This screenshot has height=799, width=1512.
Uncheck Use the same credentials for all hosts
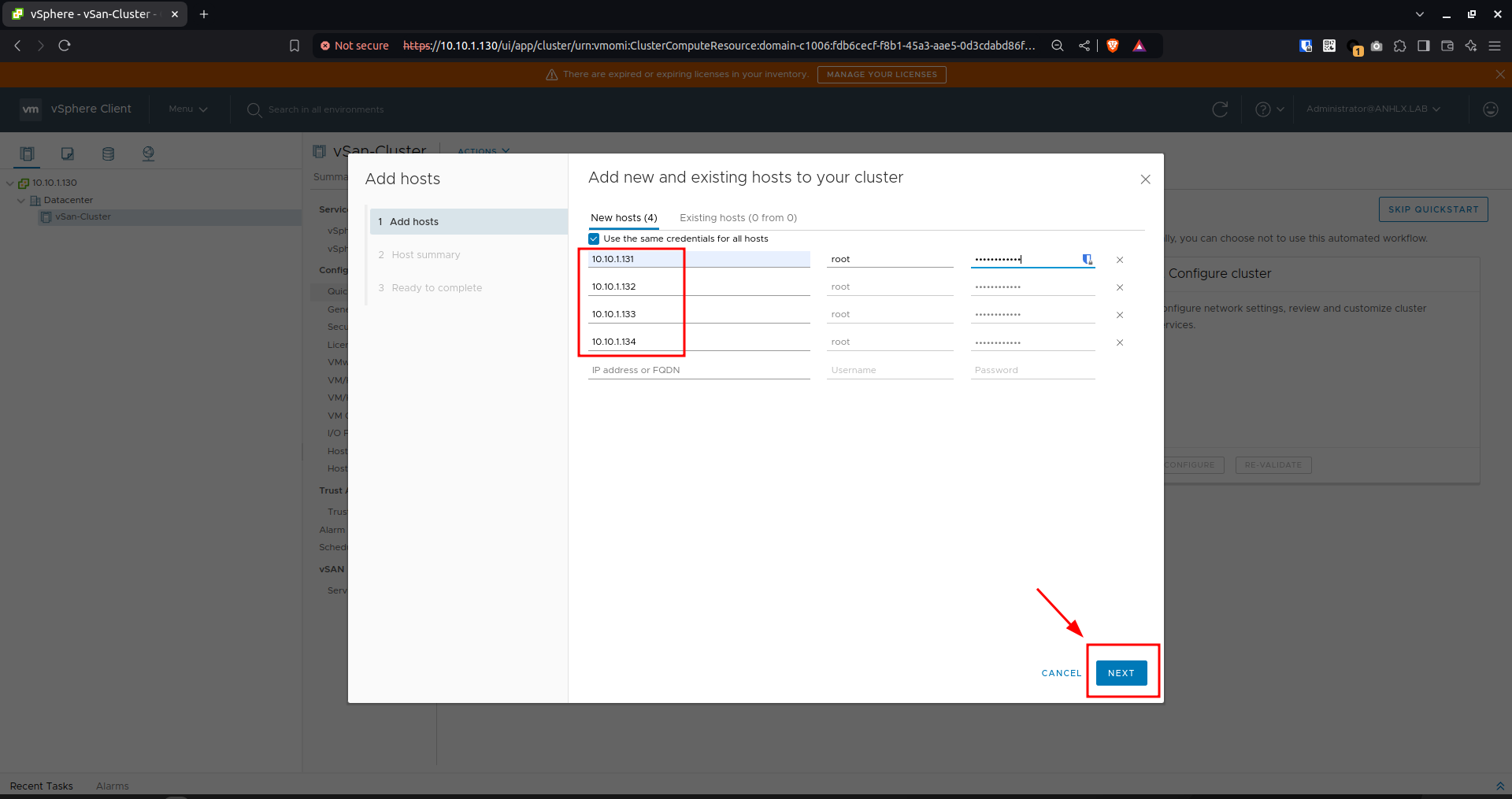click(594, 239)
